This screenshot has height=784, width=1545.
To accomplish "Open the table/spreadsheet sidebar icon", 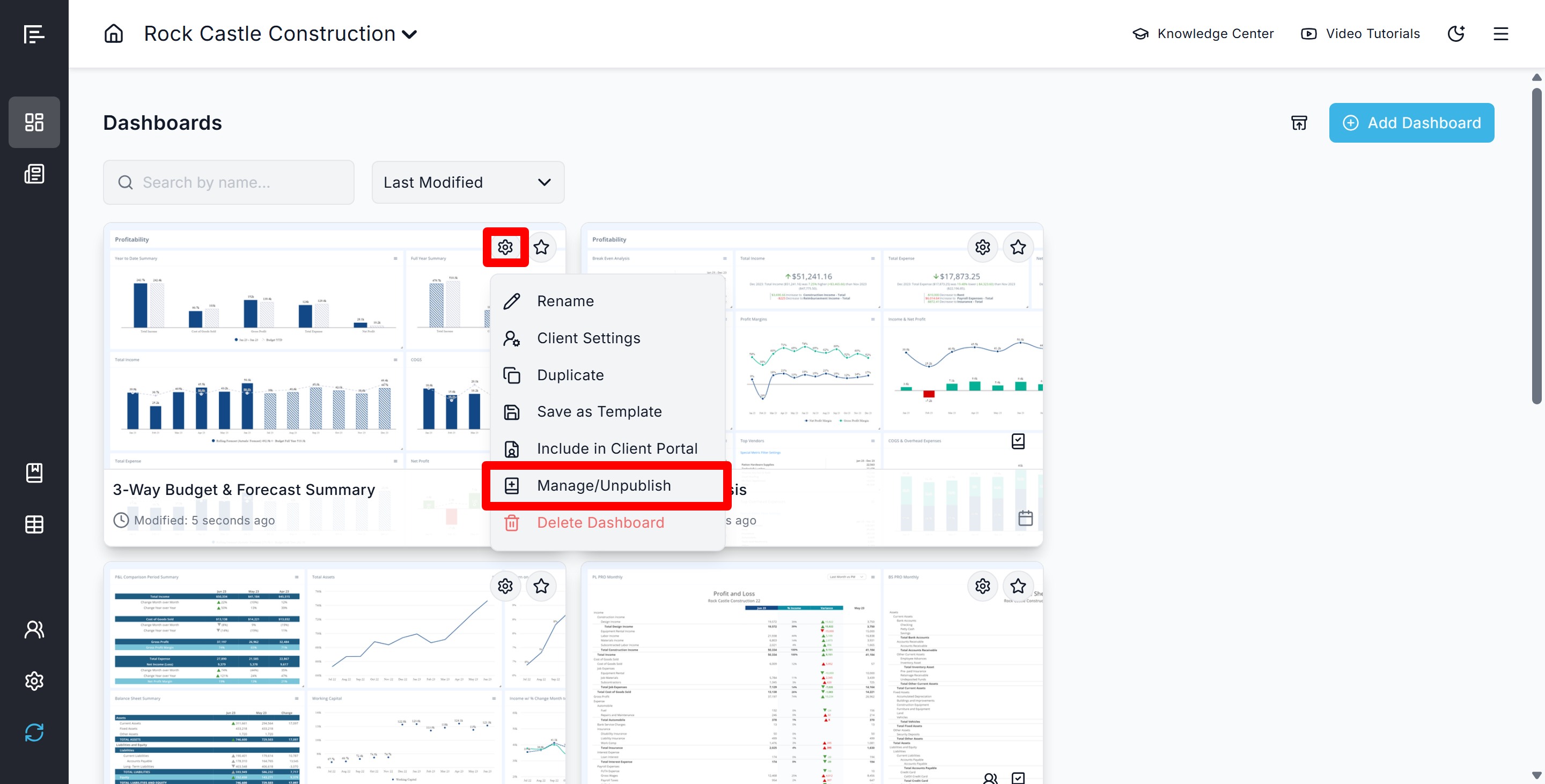I will click(x=34, y=524).
